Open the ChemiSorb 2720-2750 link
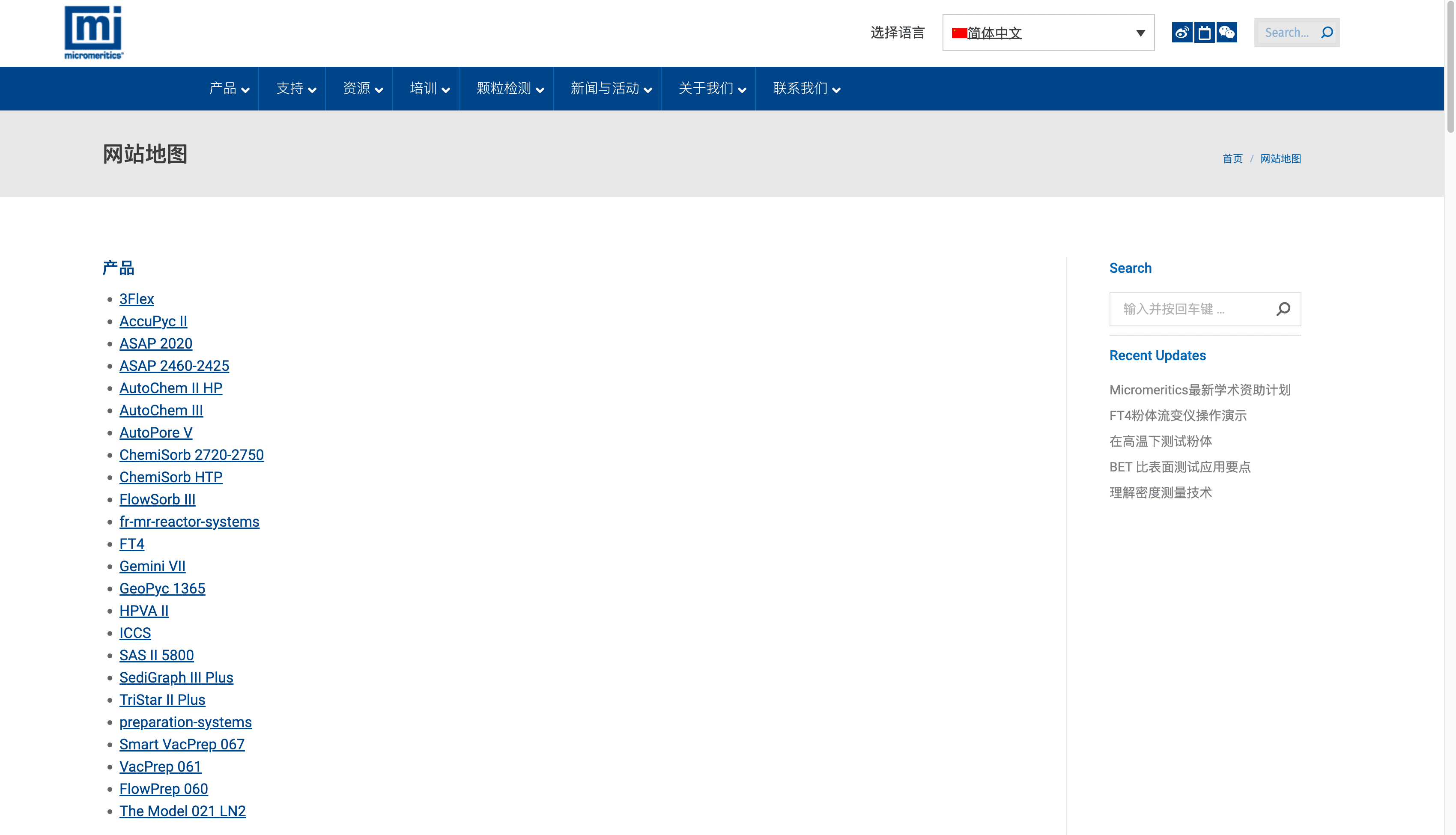Viewport: 1456px width, 835px height. tap(191, 455)
